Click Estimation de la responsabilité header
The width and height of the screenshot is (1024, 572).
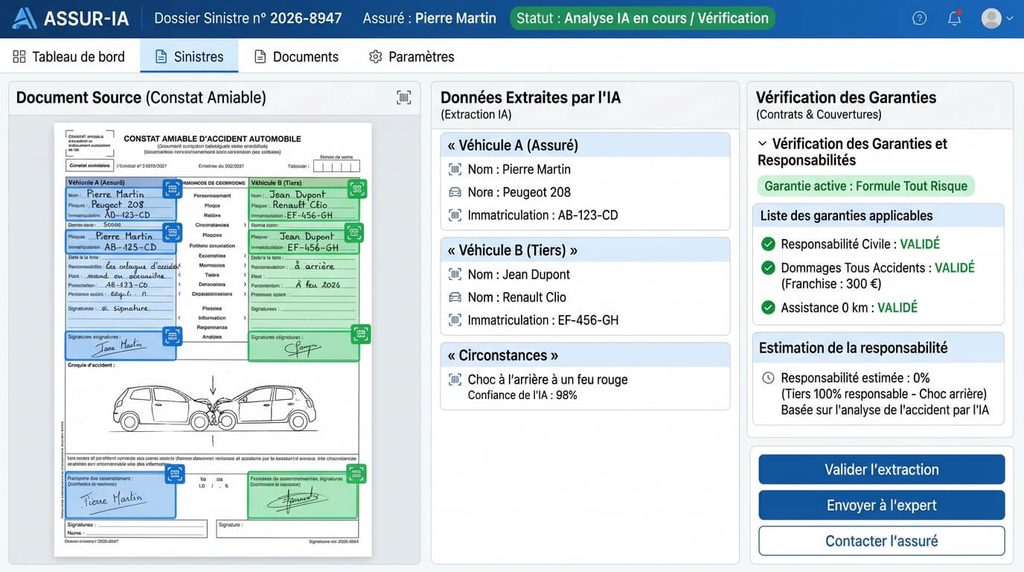(x=878, y=348)
